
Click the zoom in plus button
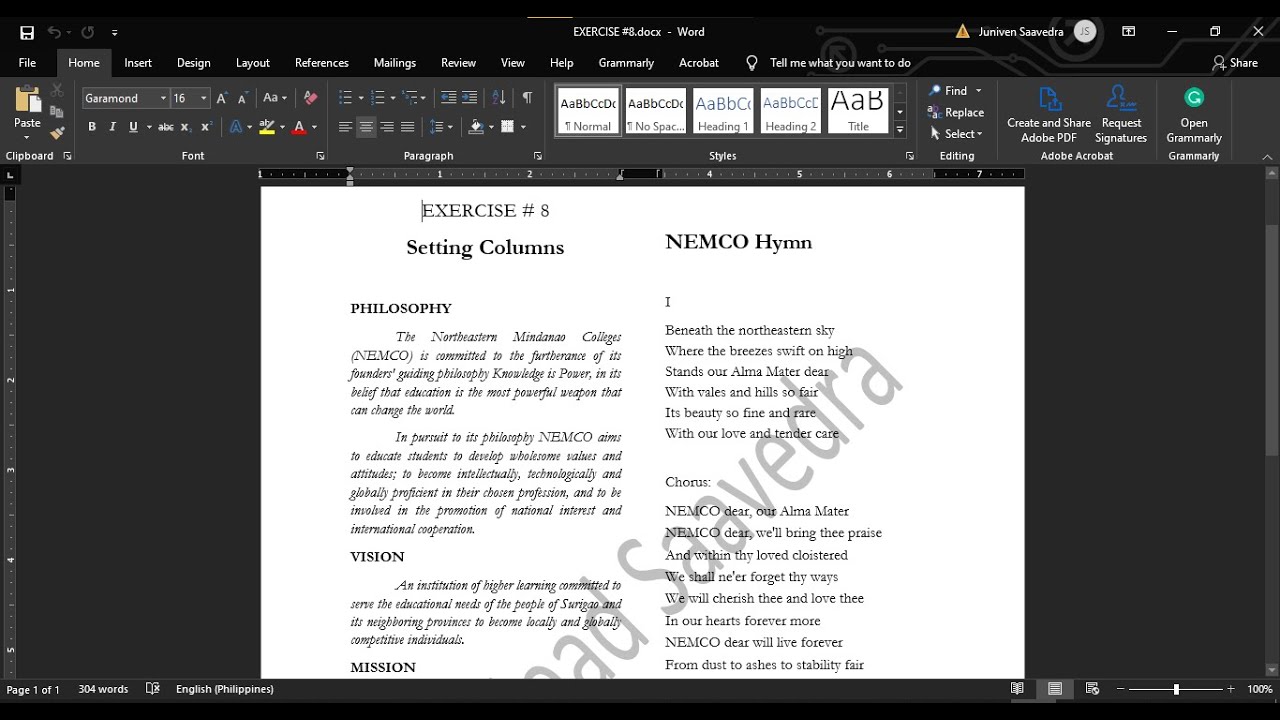1229,689
